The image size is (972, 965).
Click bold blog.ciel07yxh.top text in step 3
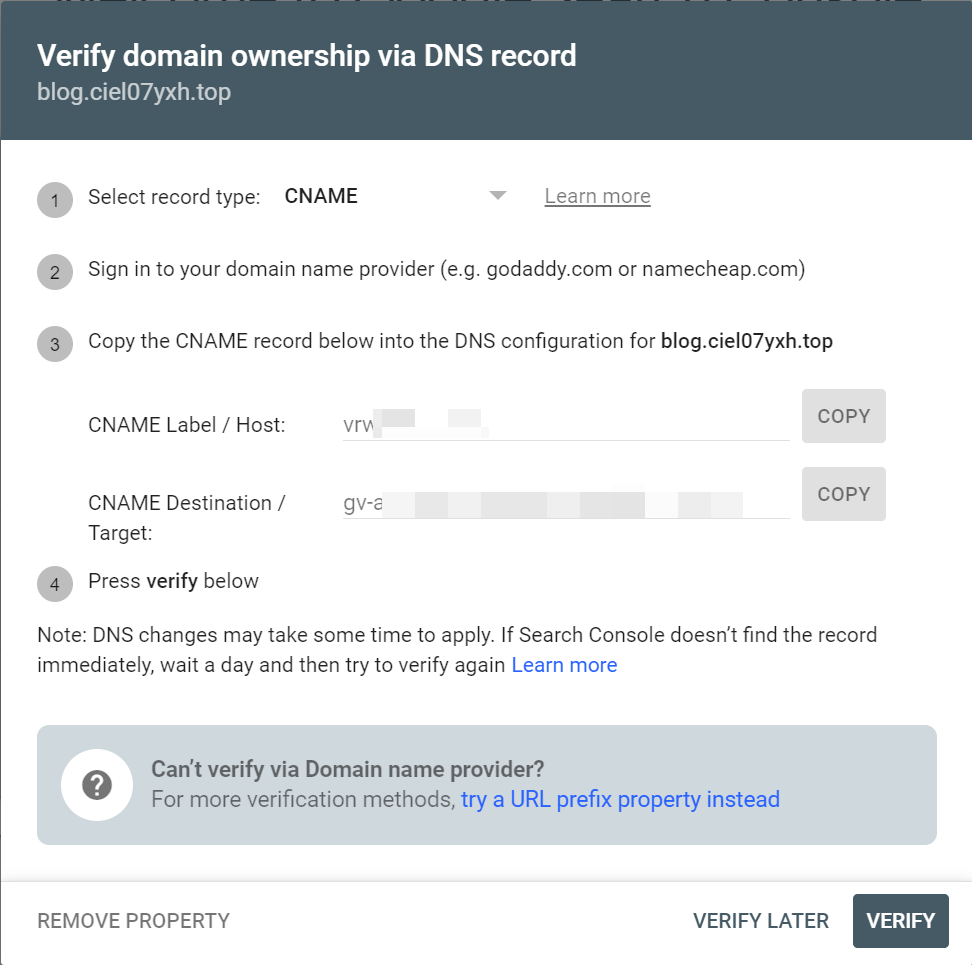click(746, 341)
